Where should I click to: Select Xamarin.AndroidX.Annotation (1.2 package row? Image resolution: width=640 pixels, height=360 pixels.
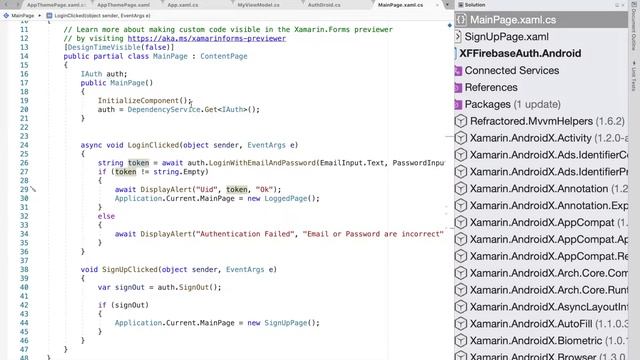click(x=541, y=189)
